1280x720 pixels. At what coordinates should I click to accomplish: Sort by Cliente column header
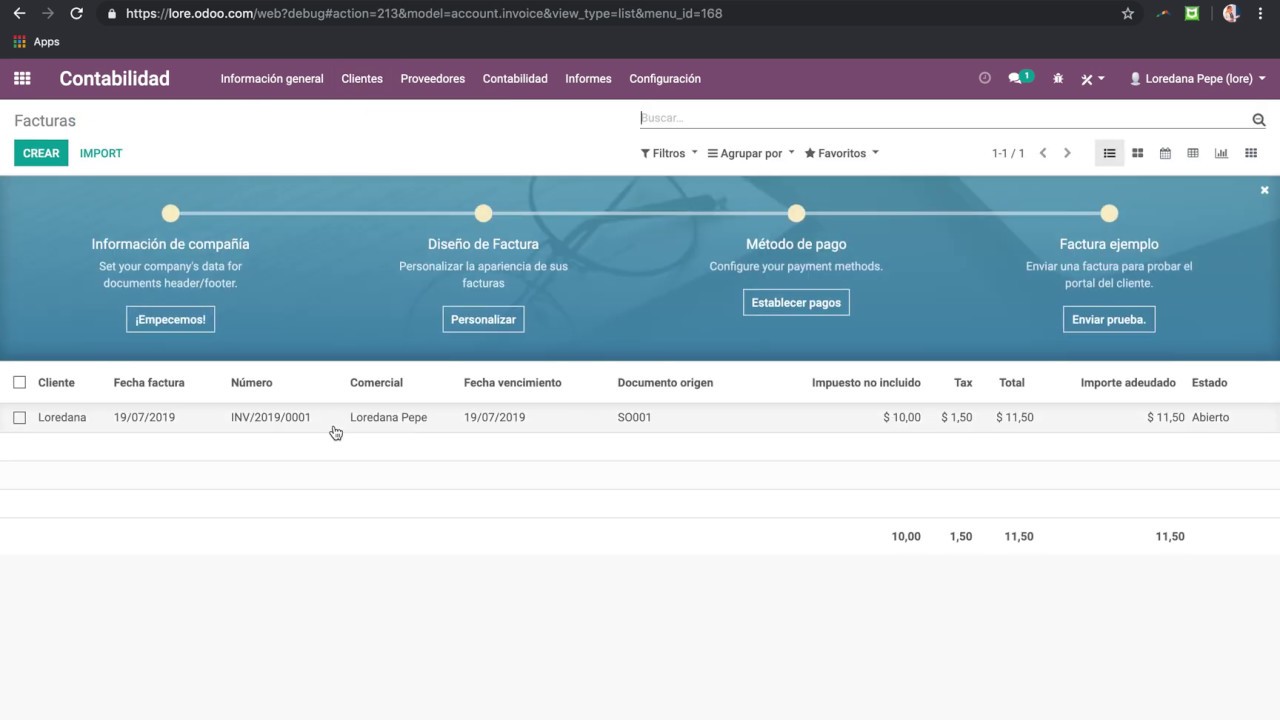56,382
